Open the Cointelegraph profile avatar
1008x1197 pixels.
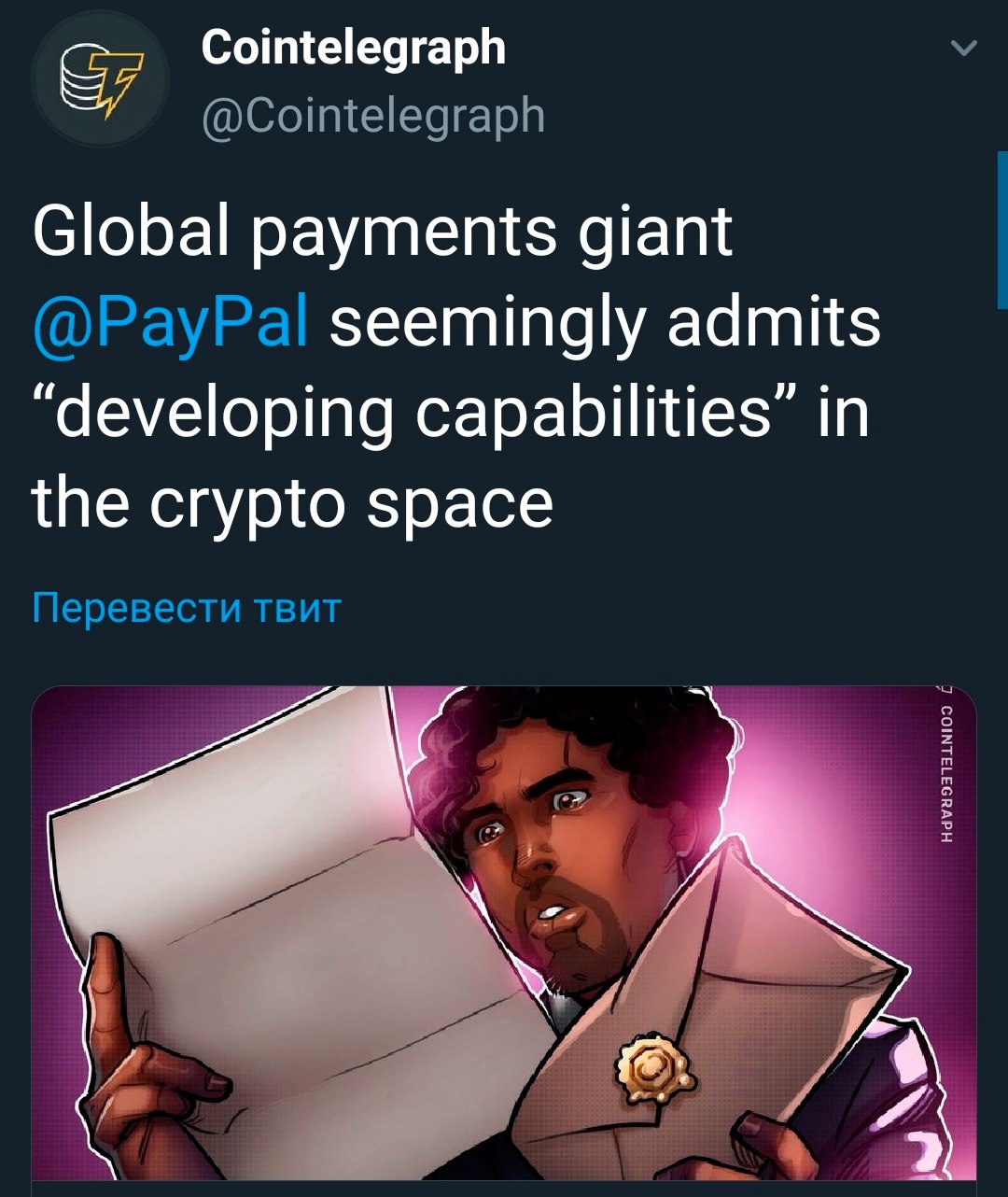pyautogui.click(x=101, y=78)
